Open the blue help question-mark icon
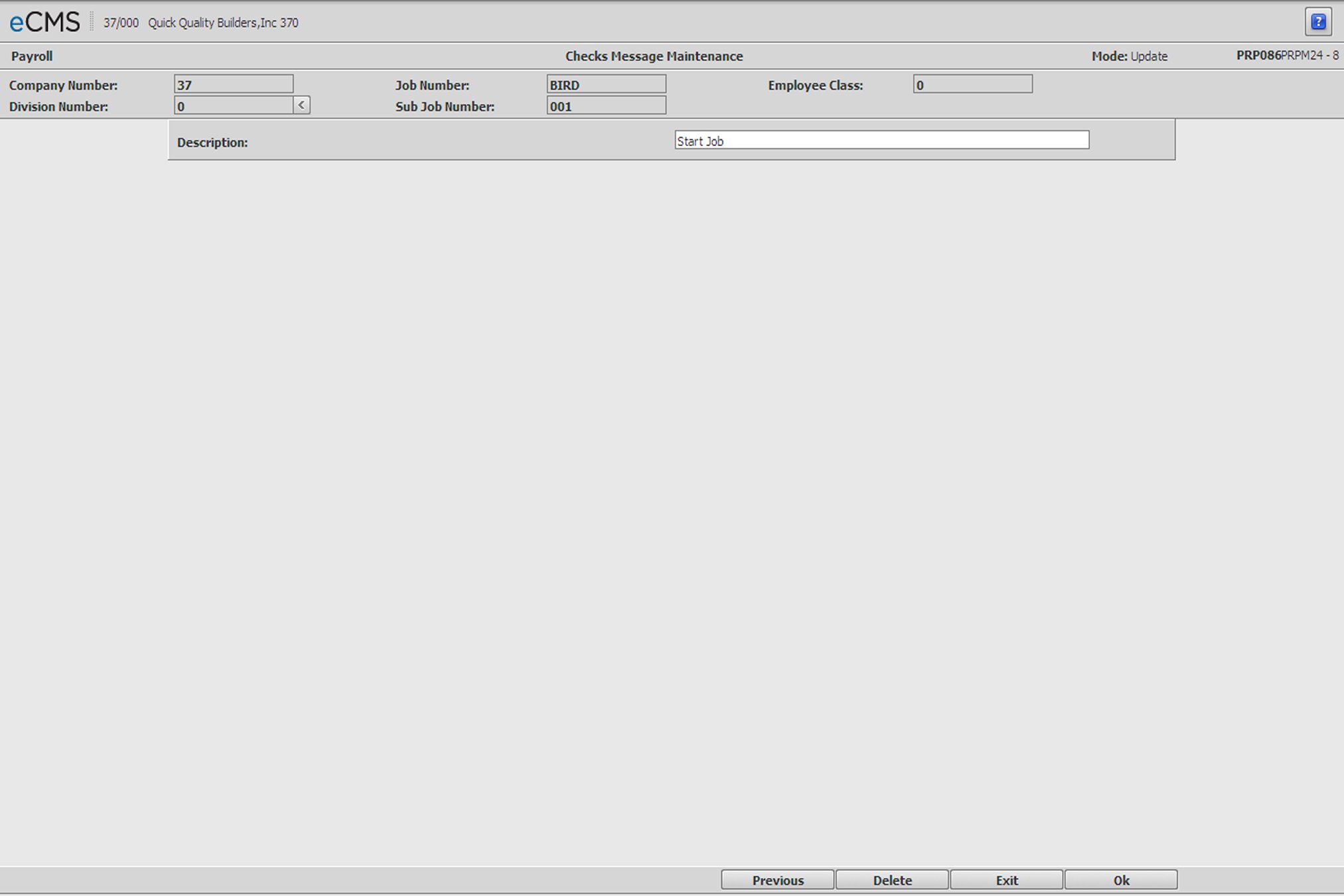The image size is (1344, 896). click(1318, 22)
